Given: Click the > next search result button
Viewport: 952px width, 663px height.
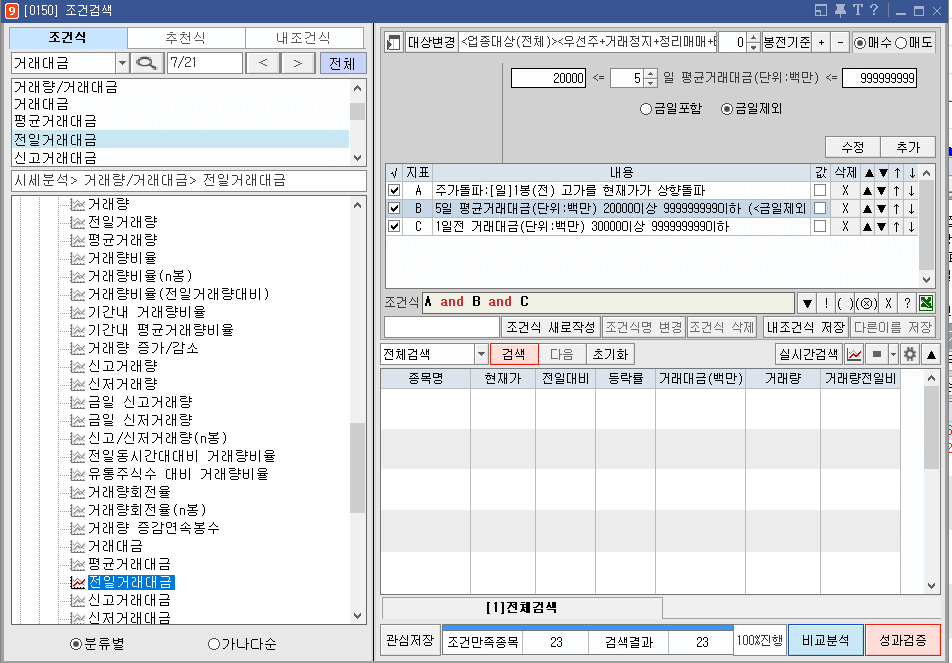Looking at the screenshot, I should (x=298, y=63).
